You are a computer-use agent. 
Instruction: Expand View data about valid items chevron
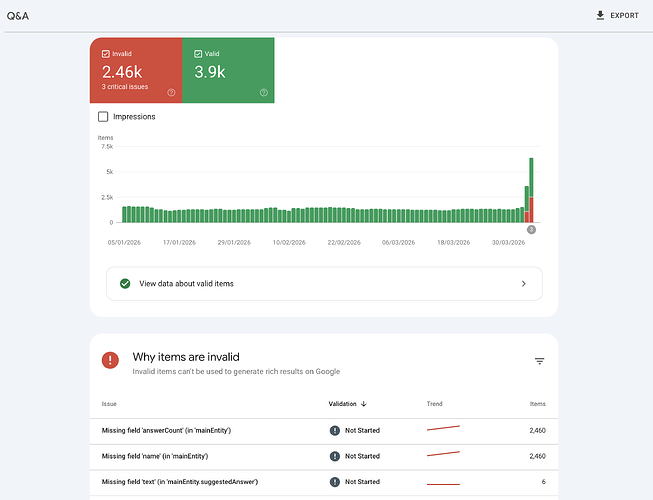(x=523, y=284)
